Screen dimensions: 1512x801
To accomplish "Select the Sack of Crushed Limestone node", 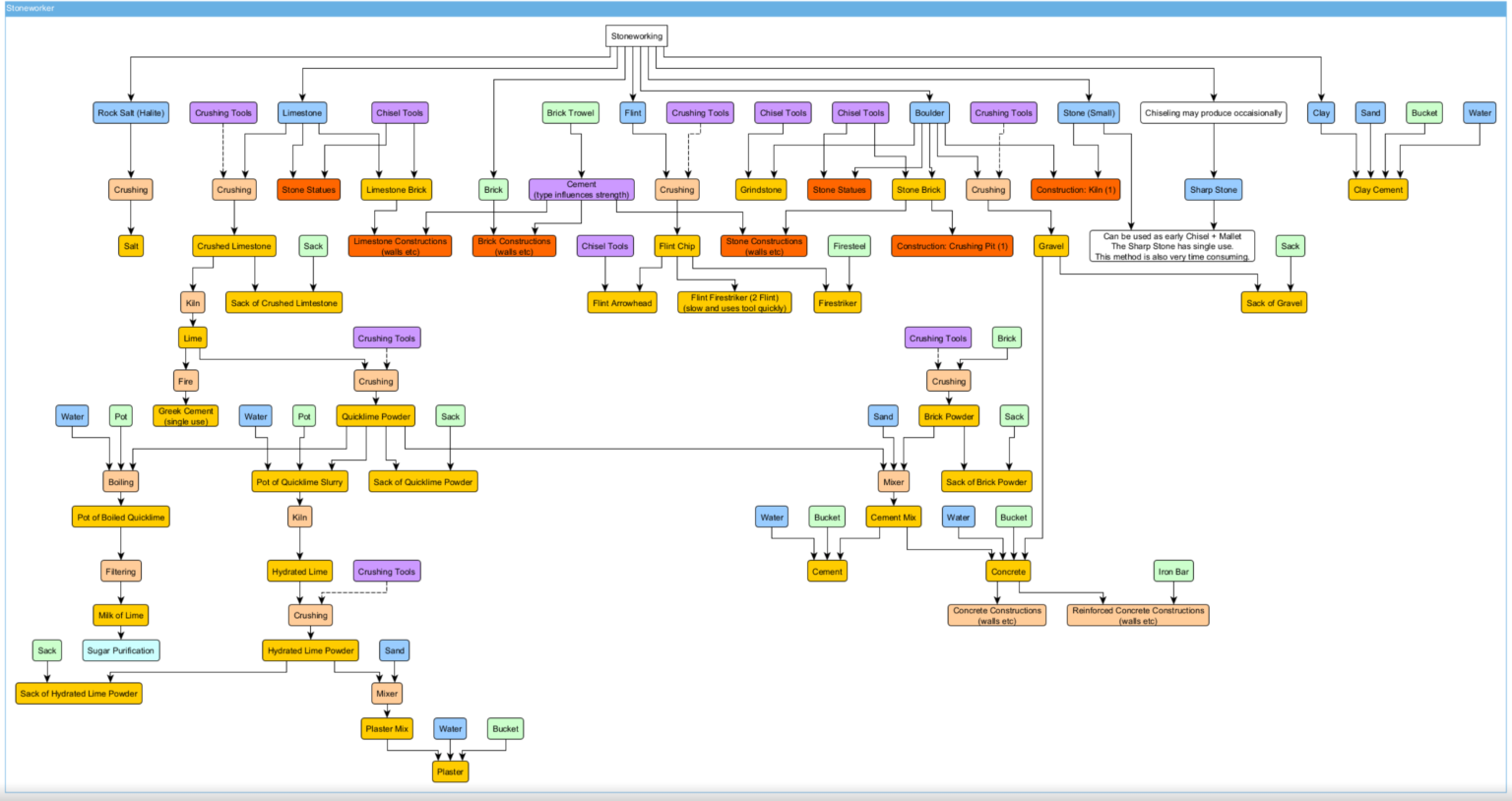I will 284,303.
